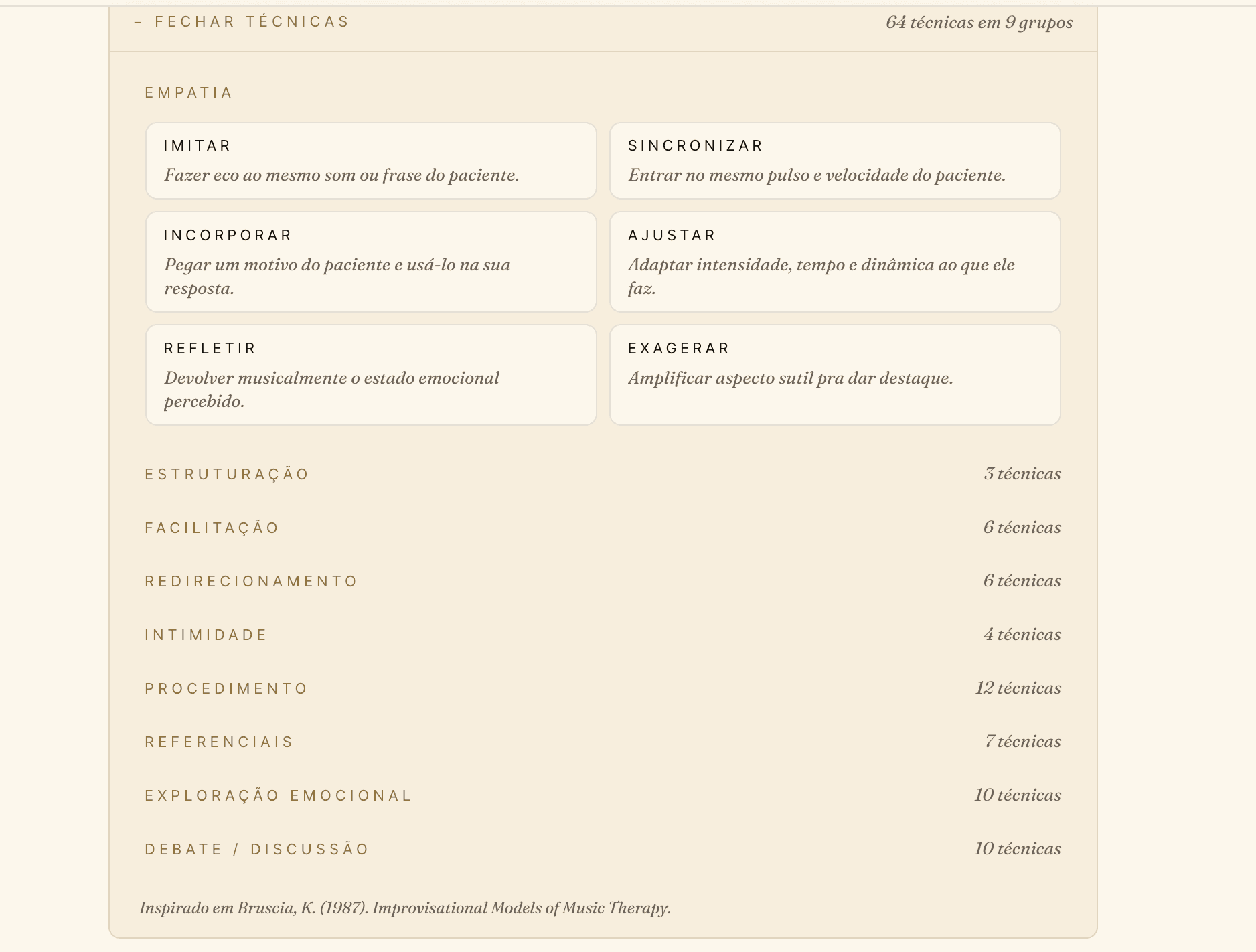Open the Debate / Discussão group

click(603, 849)
